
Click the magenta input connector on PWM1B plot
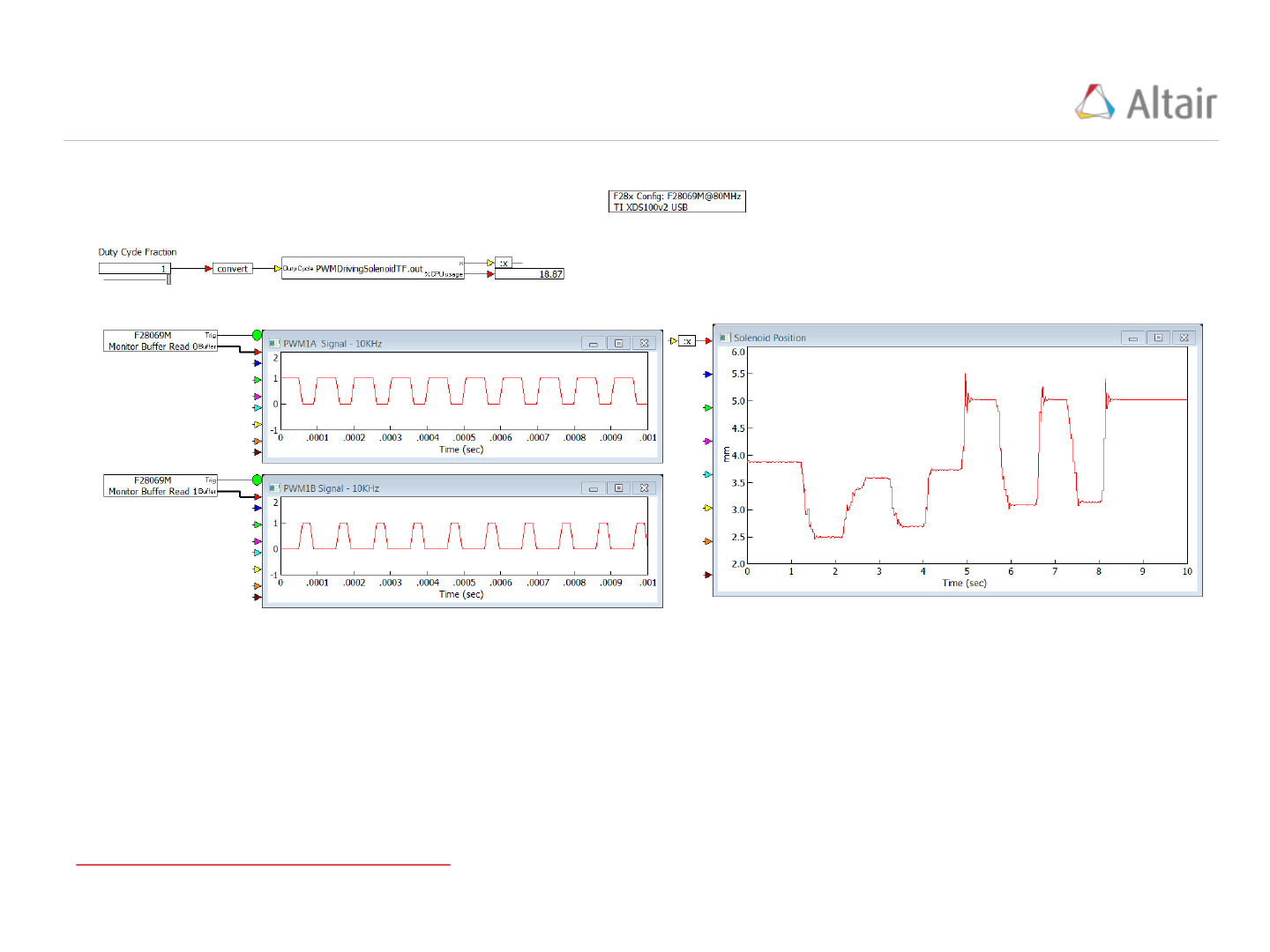pyautogui.click(x=258, y=541)
